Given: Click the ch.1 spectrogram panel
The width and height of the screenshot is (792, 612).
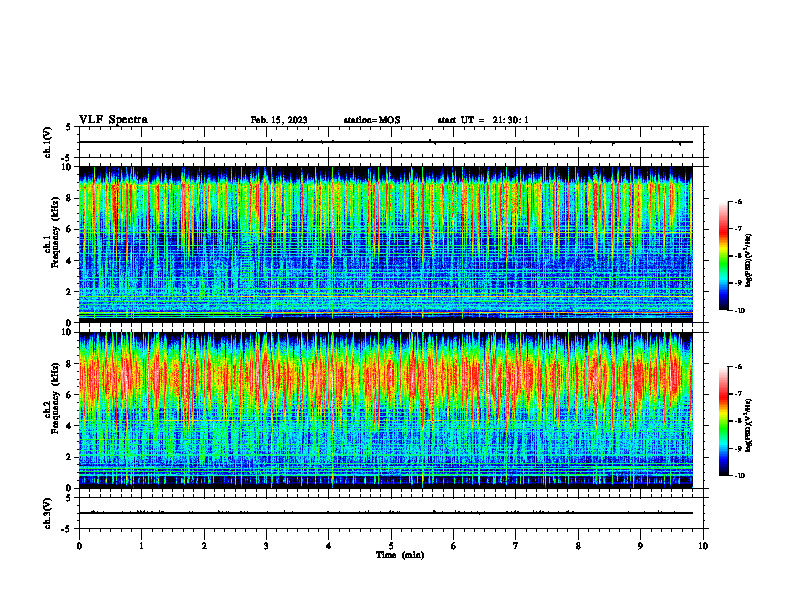Looking at the screenshot, I should click(385, 244).
